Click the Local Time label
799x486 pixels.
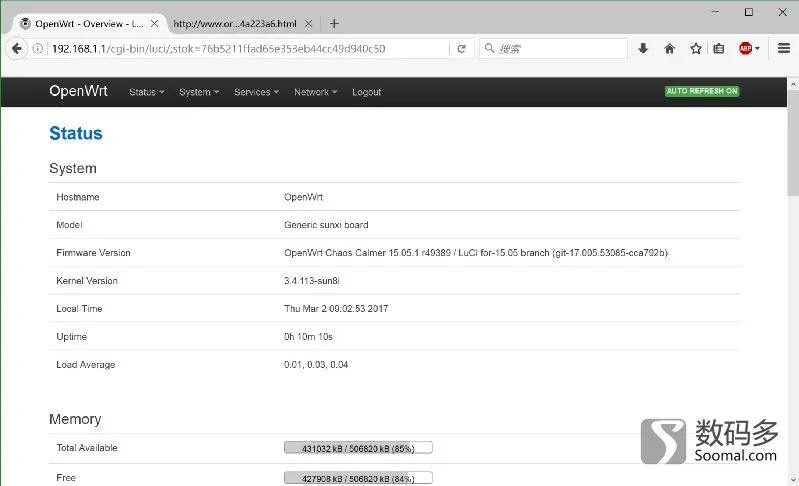79,309
